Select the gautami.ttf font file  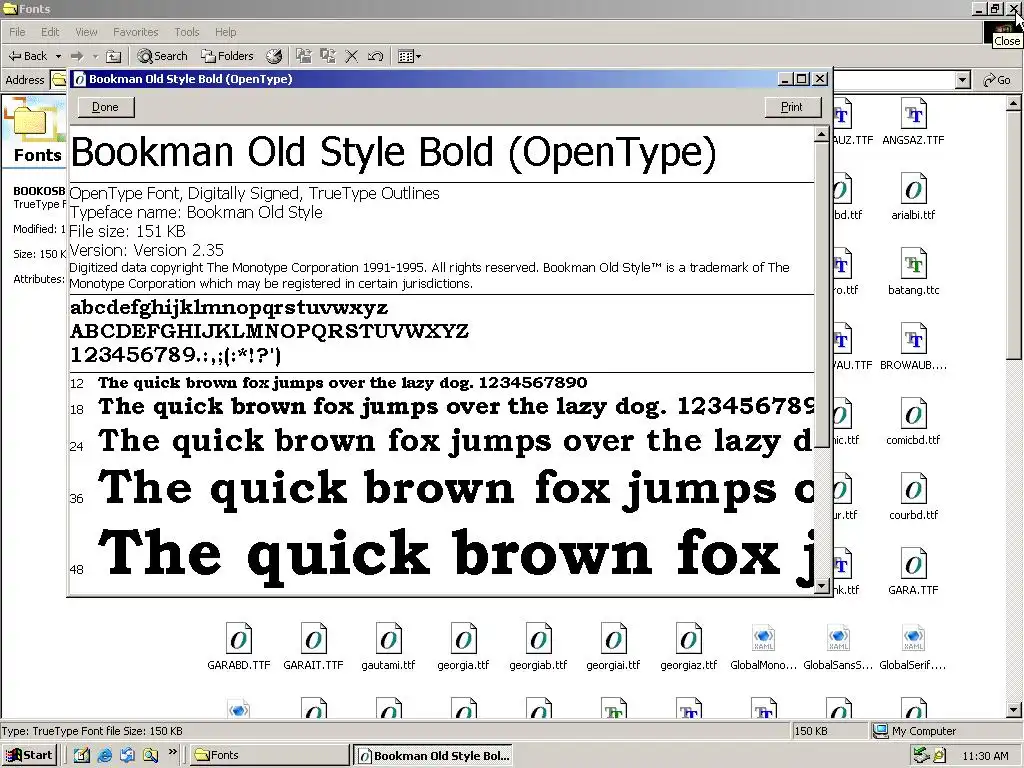[389, 647]
